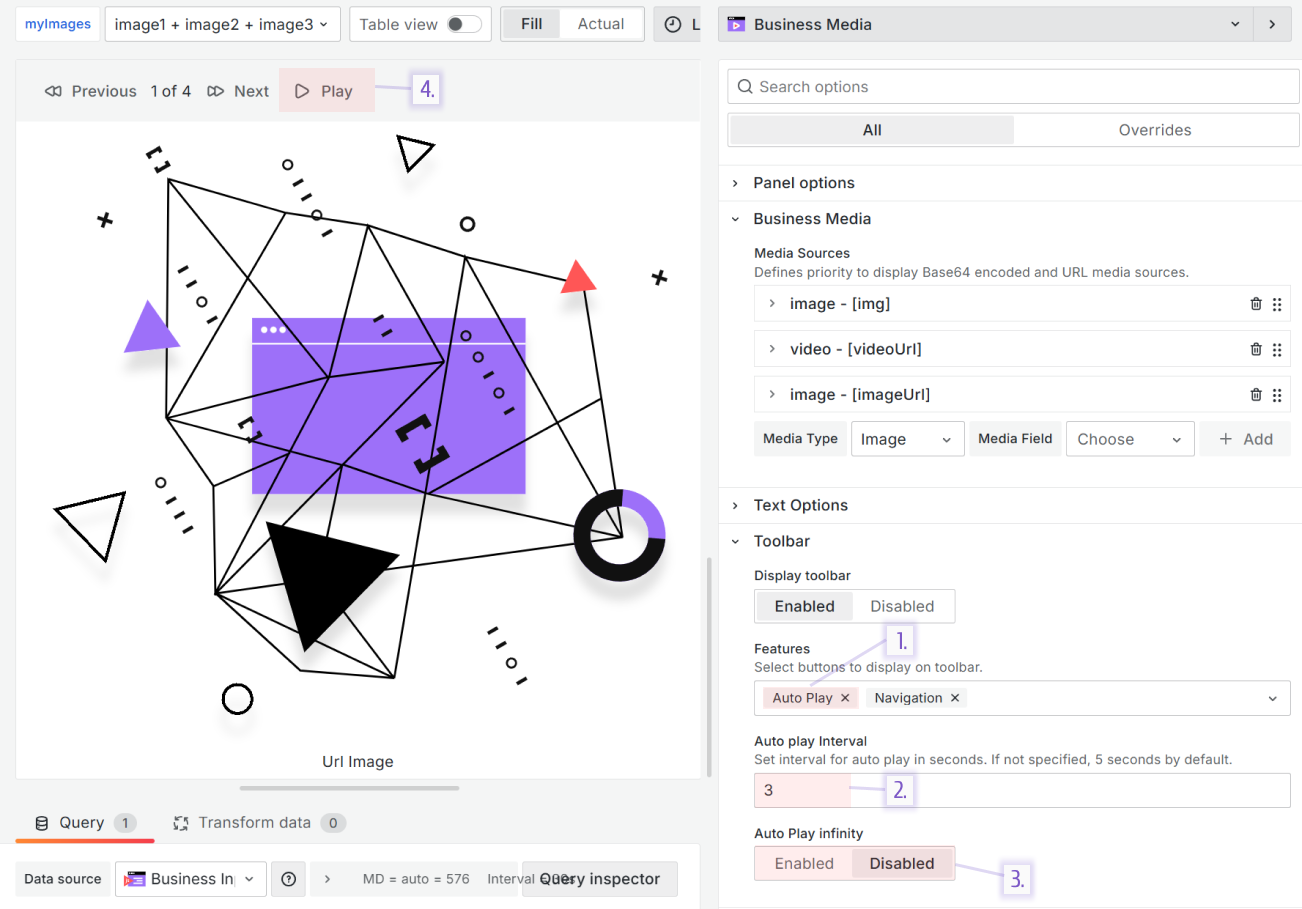Viewport: 1302px width, 909px height.
Task: Delete the video - [videoUrl] media source
Action: [1256, 349]
